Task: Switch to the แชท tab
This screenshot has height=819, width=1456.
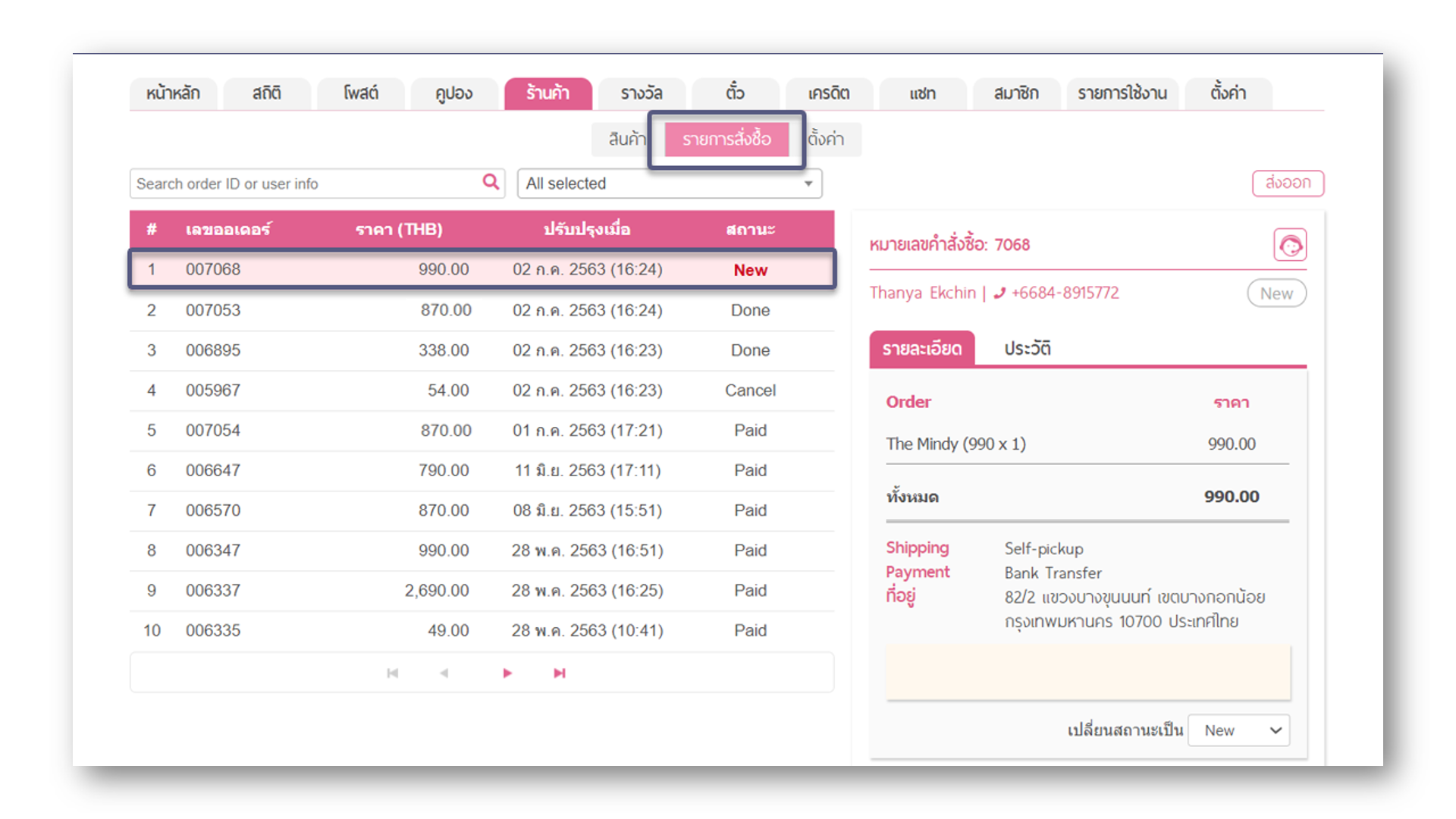Action: coord(923,93)
